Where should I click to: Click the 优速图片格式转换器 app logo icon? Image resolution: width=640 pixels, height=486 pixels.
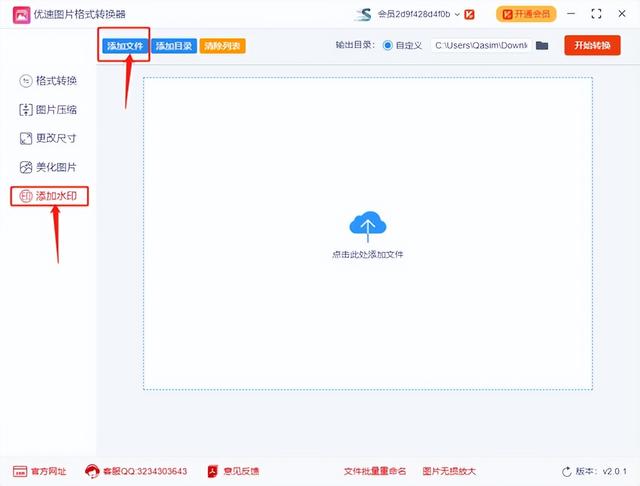[21, 15]
